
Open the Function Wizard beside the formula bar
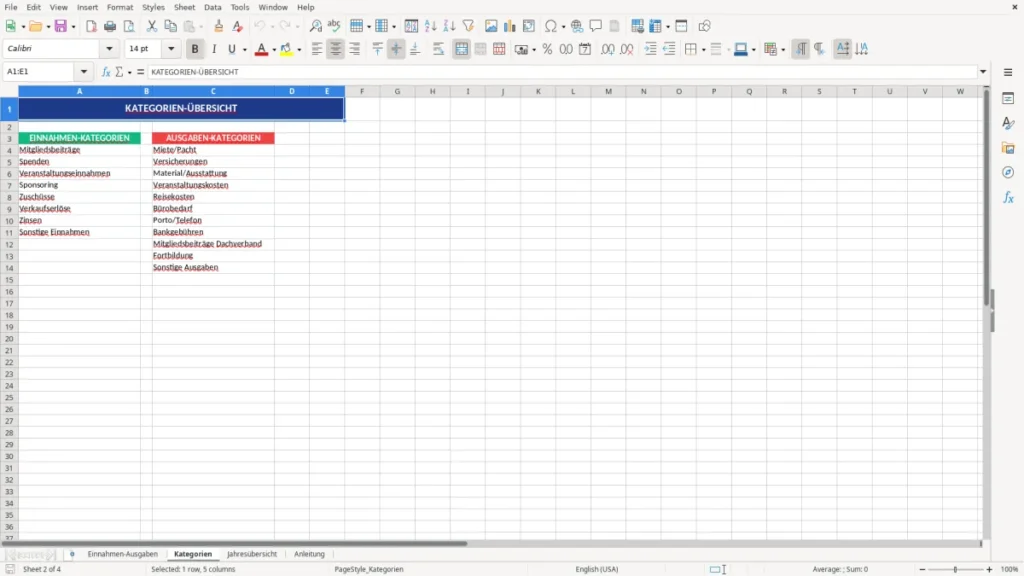(x=106, y=72)
